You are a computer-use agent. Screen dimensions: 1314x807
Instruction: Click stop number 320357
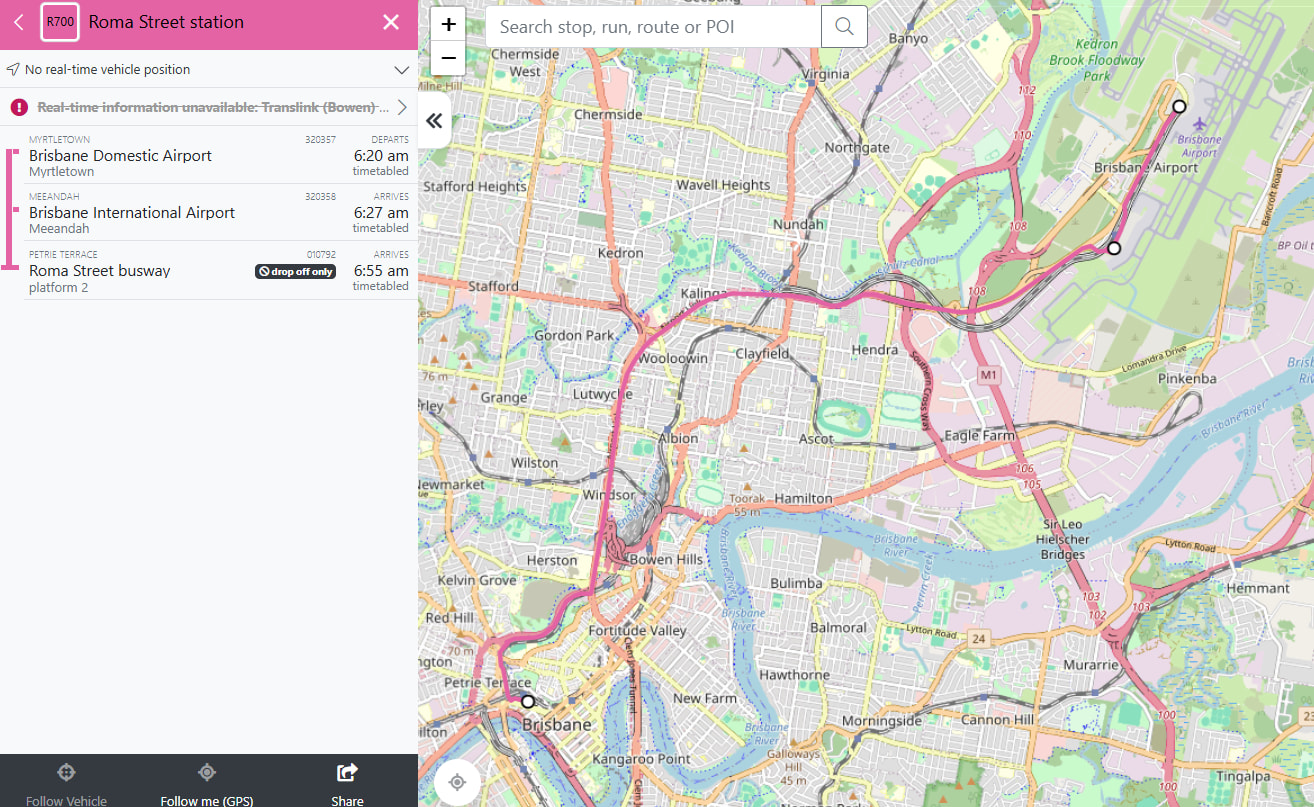point(320,140)
